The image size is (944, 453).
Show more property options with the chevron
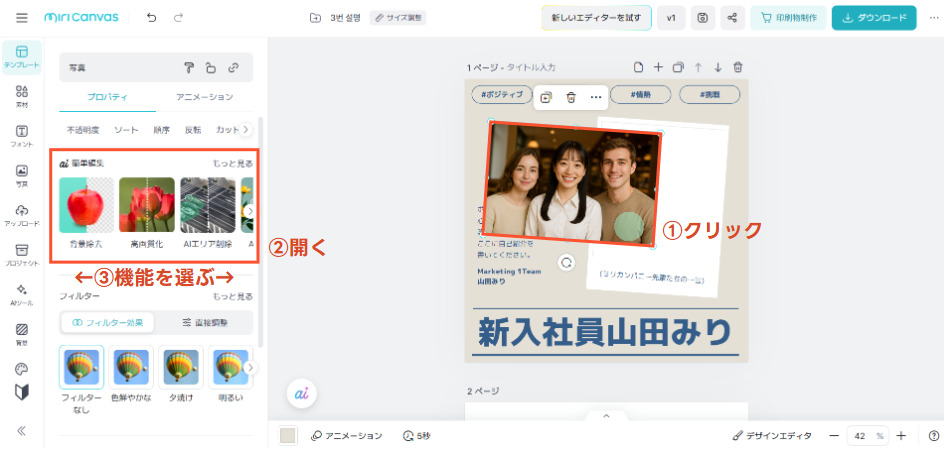pos(246,130)
